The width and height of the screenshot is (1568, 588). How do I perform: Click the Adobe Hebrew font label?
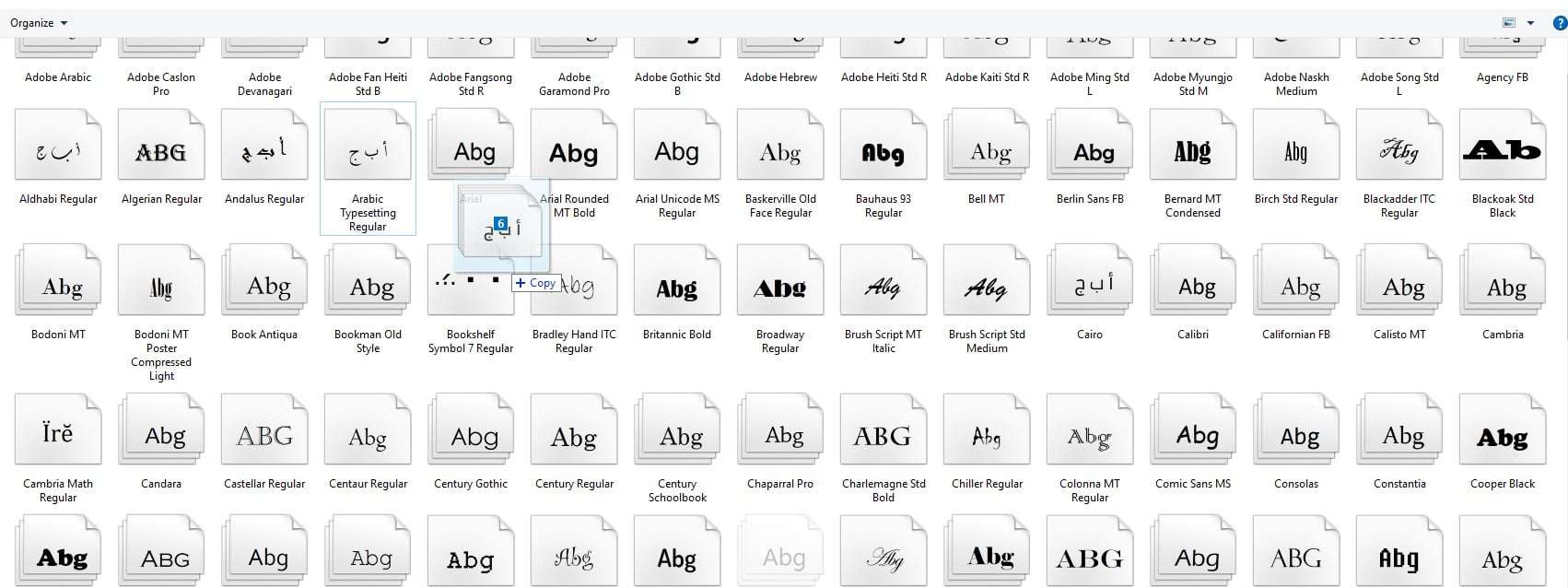(780, 77)
